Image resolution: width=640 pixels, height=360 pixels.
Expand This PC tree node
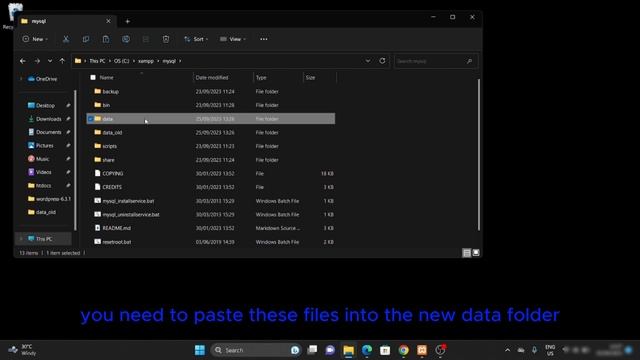pos(21,239)
